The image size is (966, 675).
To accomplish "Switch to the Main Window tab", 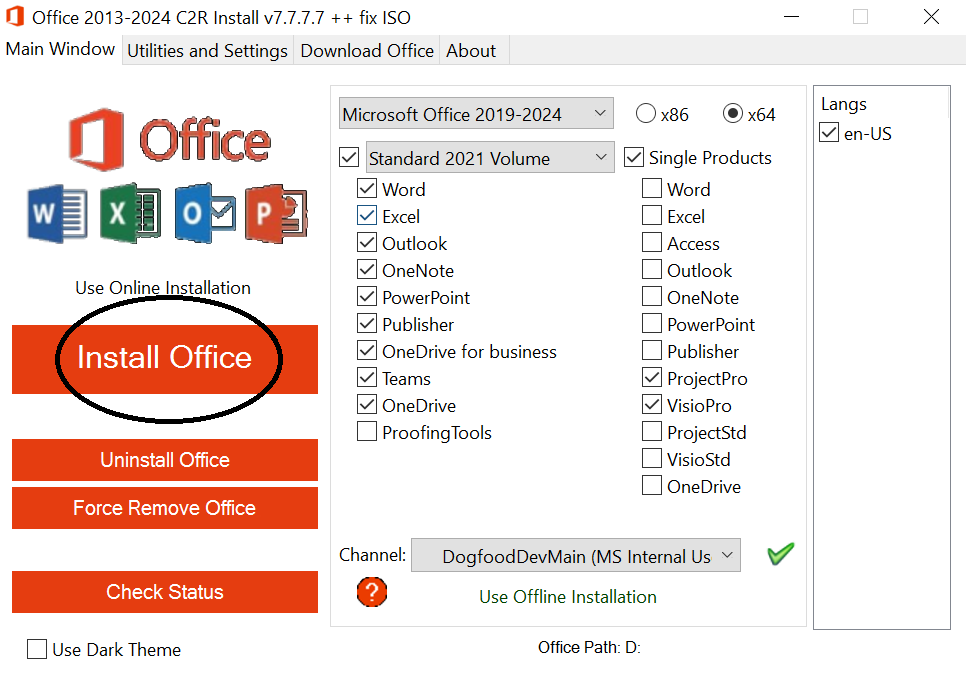I will coord(60,49).
